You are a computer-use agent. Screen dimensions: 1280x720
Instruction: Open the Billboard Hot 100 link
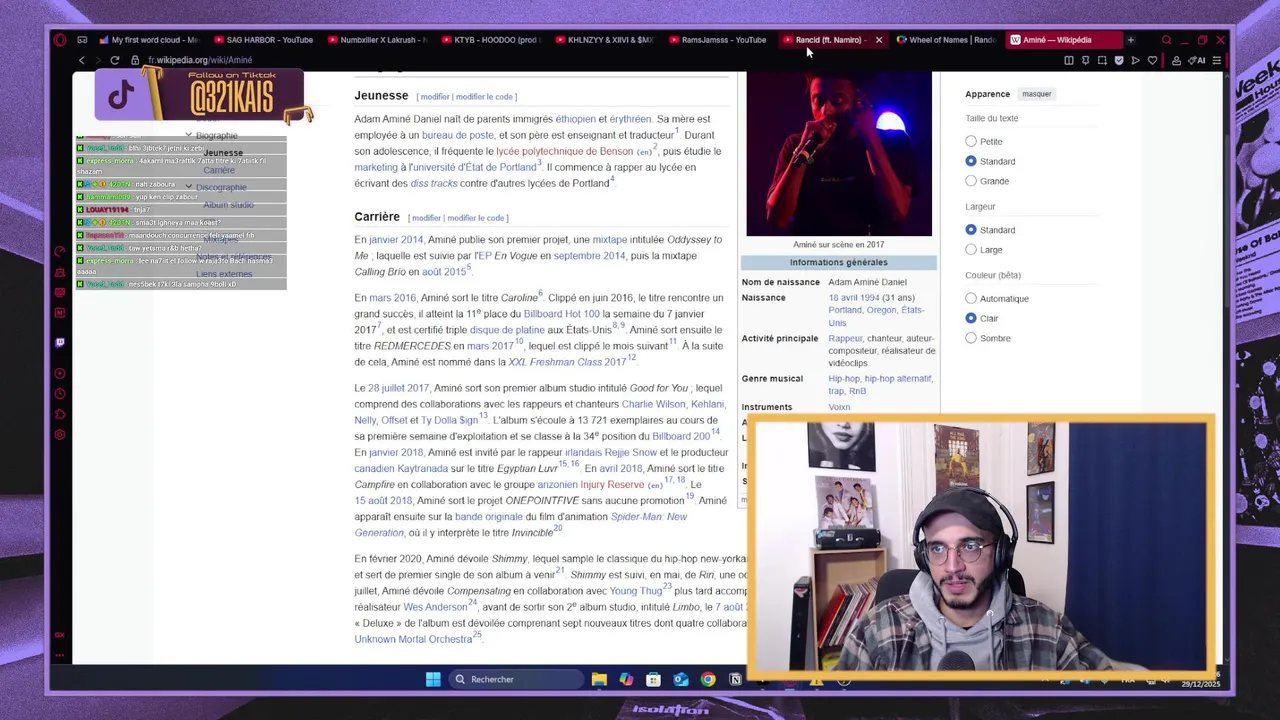pyautogui.click(x=561, y=314)
